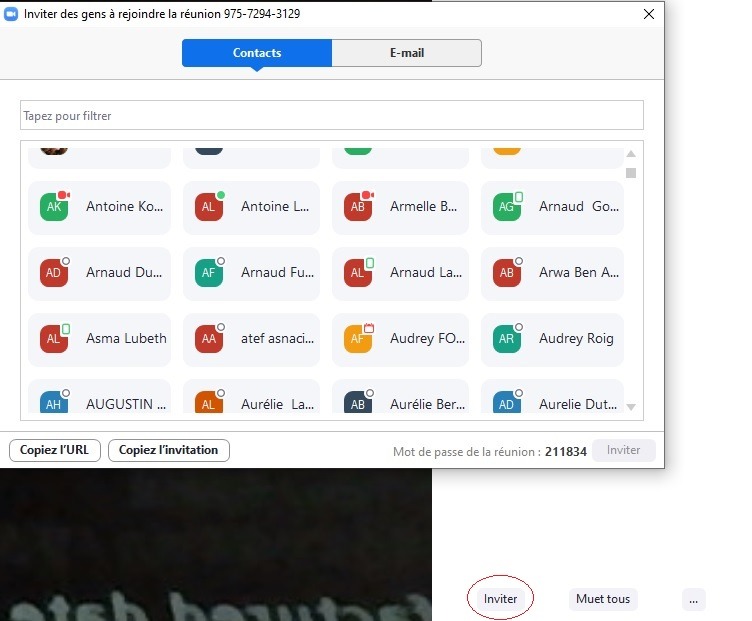Click the AK avatar for Antoine Ko...
The width and height of the screenshot is (752, 621).
click(54, 207)
